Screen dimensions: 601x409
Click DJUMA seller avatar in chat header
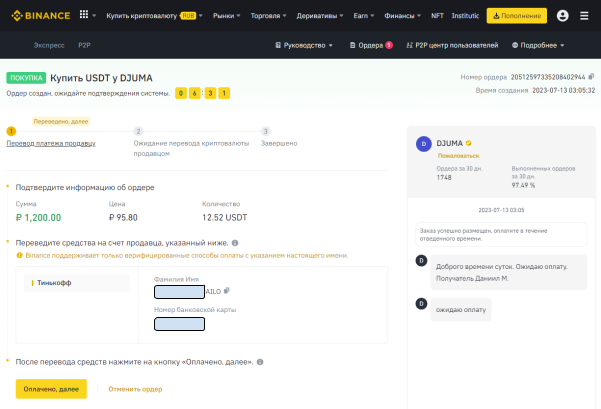coord(423,143)
